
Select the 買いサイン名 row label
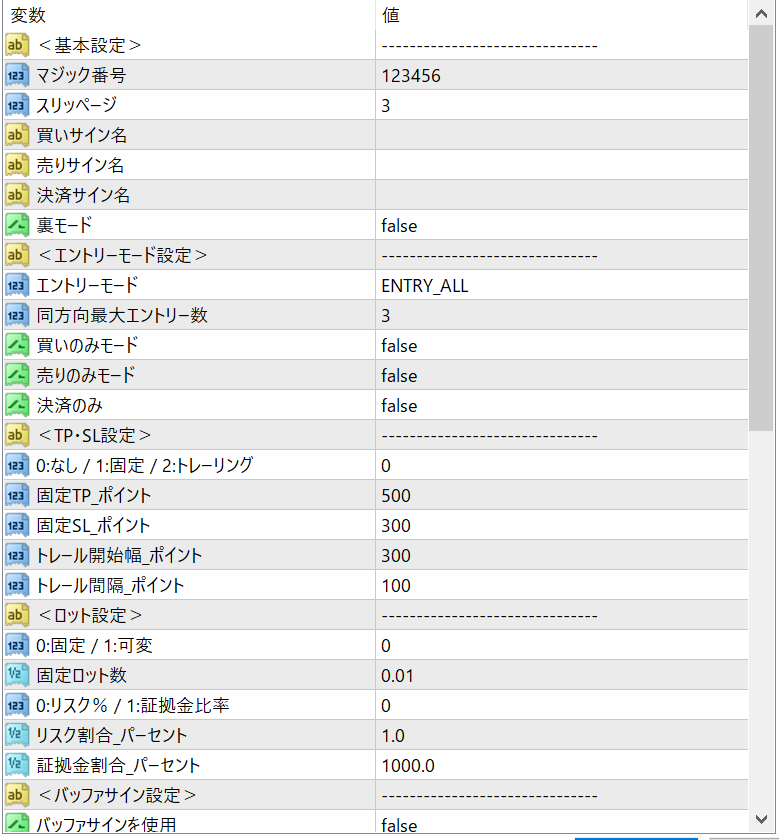pyautogui.click(x=81, y=135)
